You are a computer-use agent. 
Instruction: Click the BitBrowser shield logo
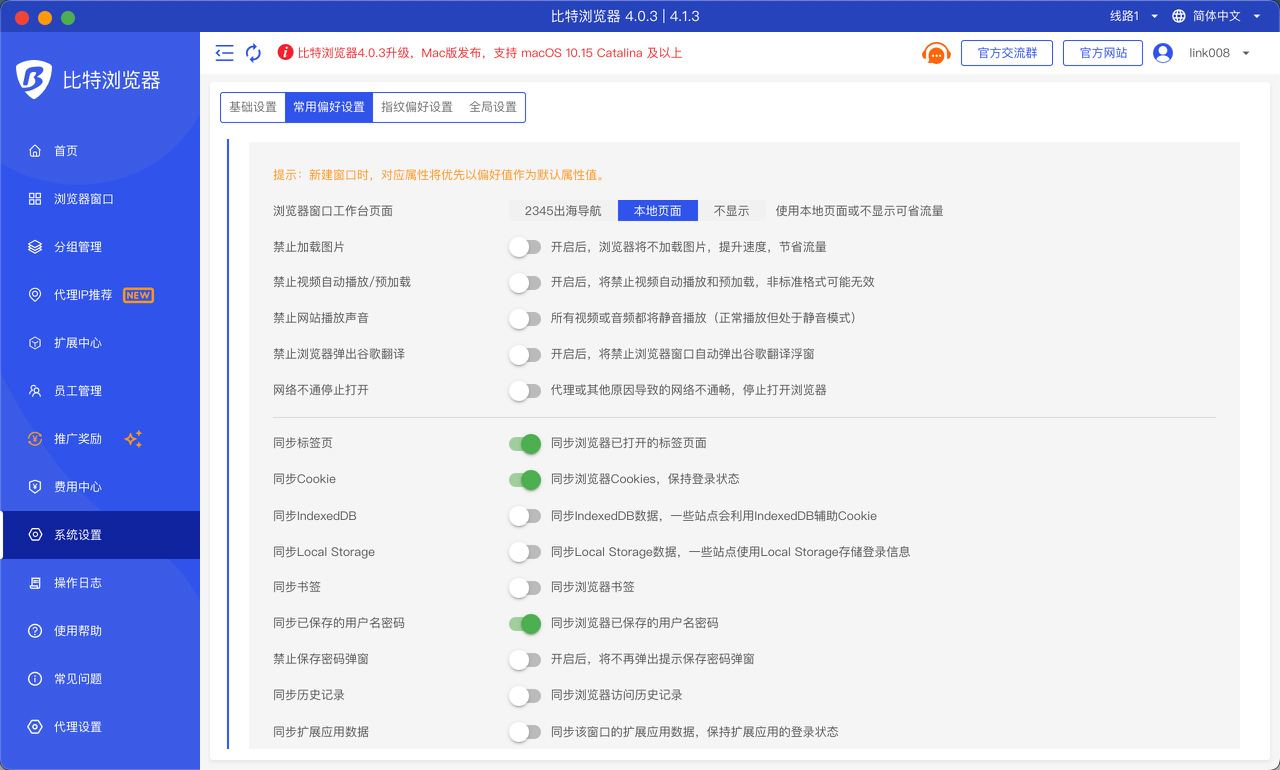pos(34,80)
